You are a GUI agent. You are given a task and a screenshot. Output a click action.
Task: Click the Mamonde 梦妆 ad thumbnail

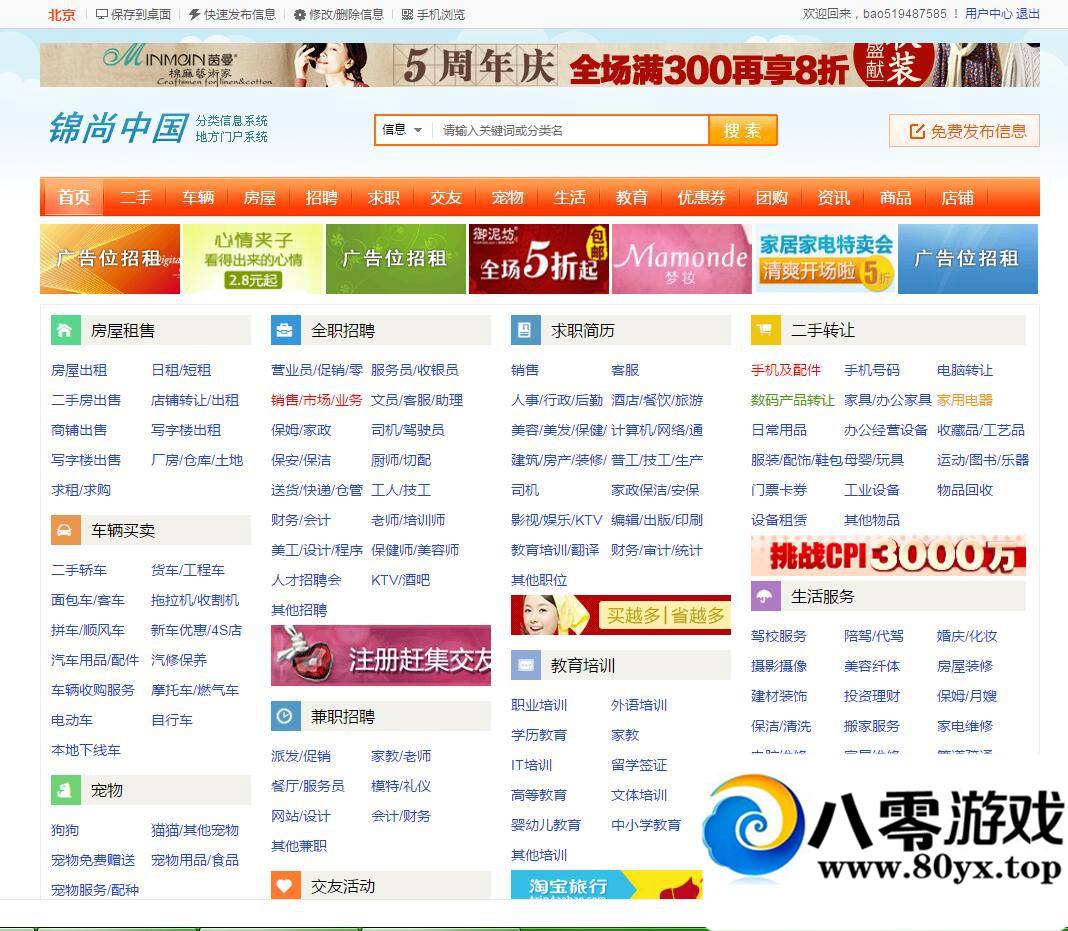pos(682,259)
